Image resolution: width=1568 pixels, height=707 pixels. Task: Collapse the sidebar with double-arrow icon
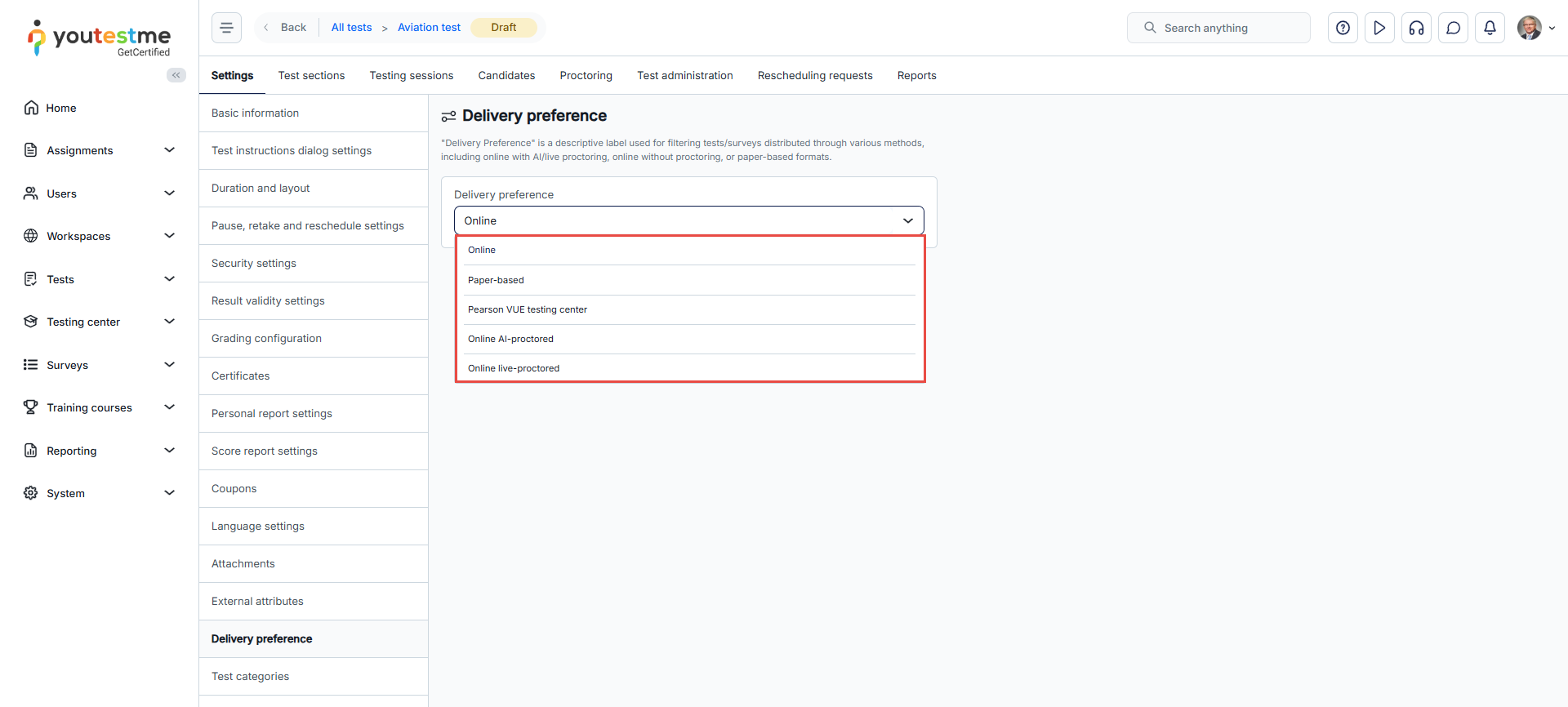click(x=176, y=75)
